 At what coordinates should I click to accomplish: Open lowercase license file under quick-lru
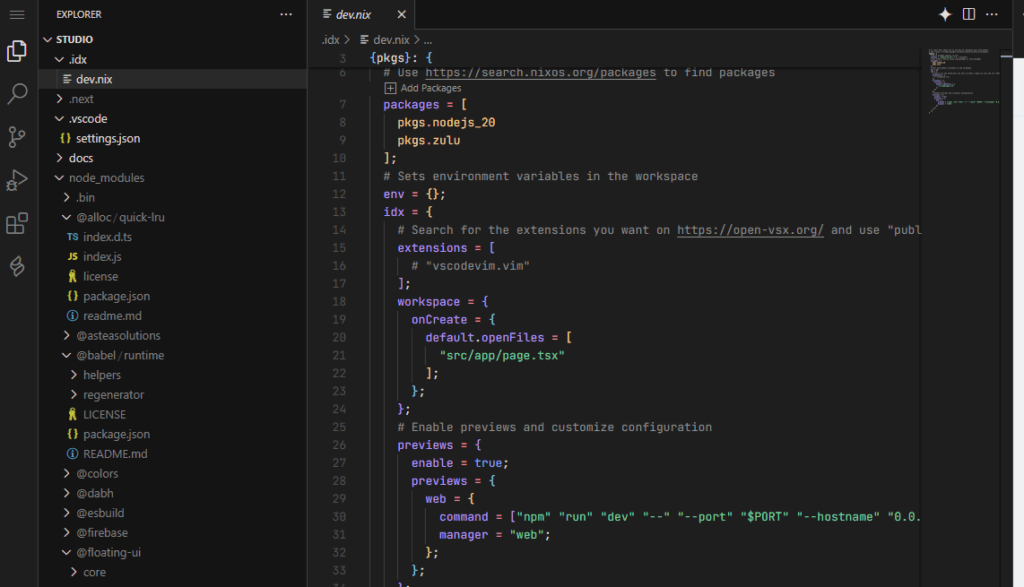tap(173, 276)
